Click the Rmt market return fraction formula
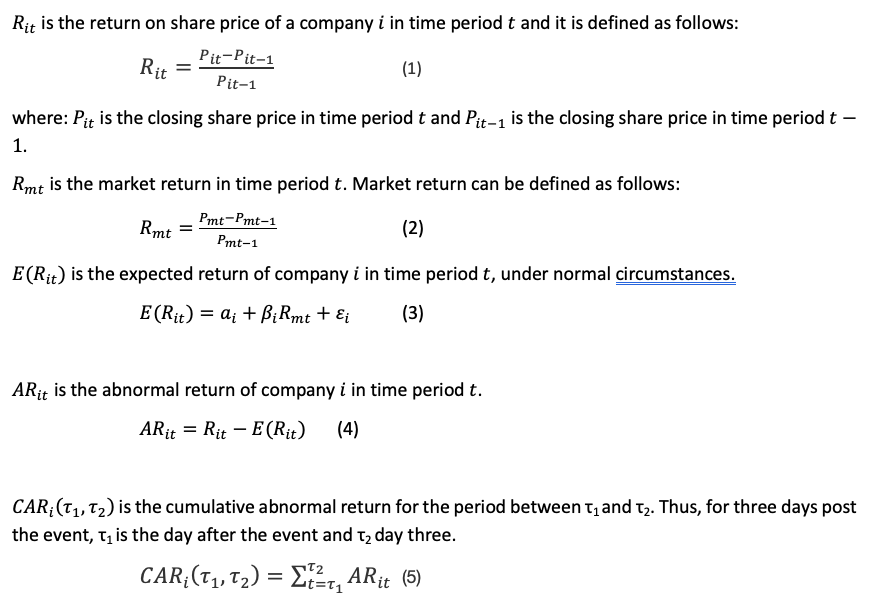The height and width of the screenshot is (599, 880). pos(208,229)
